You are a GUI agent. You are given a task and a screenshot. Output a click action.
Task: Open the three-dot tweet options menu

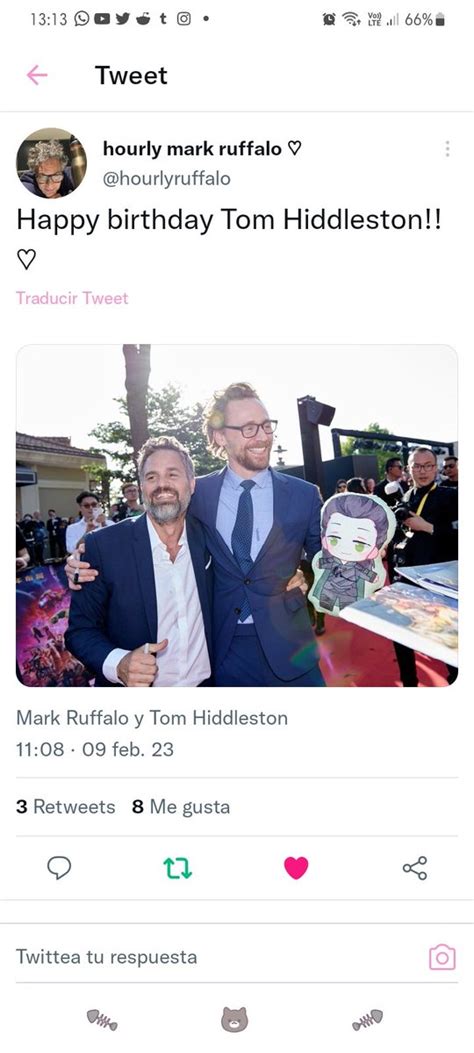click(x=447, y=148)
